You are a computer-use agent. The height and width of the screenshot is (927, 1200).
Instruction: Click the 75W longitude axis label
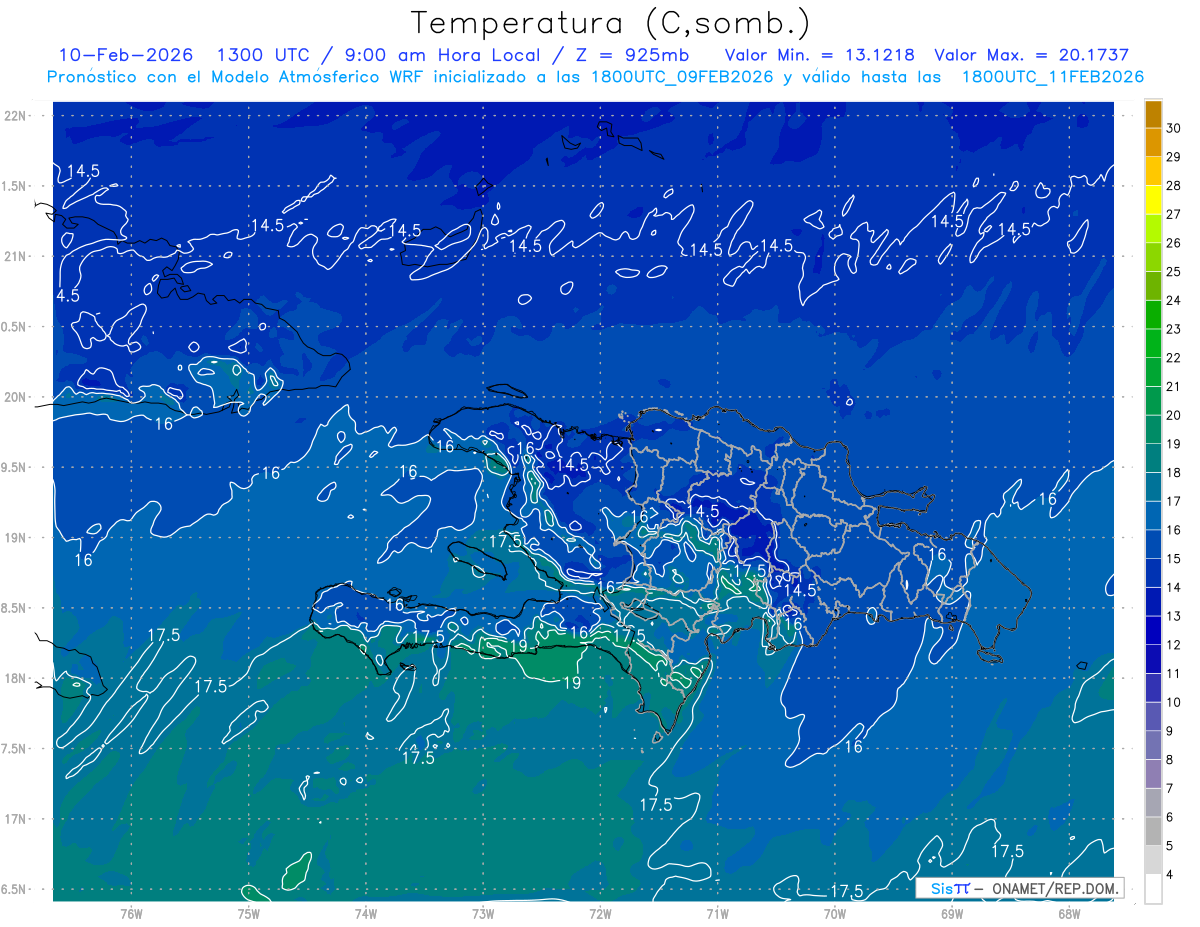click(249, 914)
